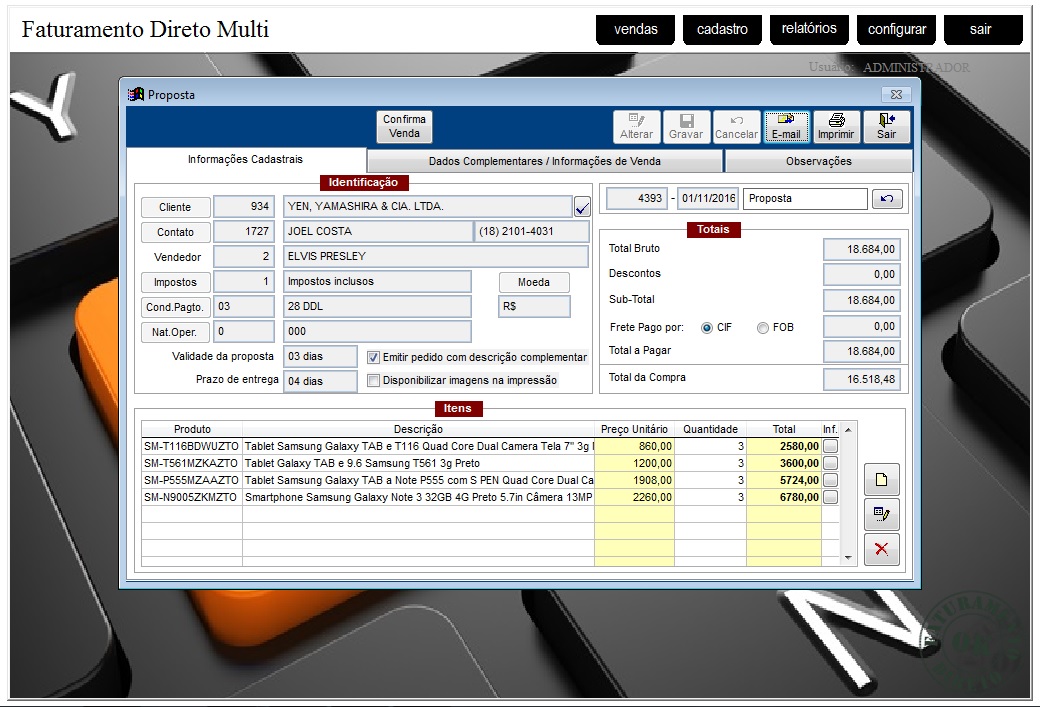Click the Cond.Pagto. lookup button
The width and height of the screenshot is (1040, 707).
tap(175, 307)
